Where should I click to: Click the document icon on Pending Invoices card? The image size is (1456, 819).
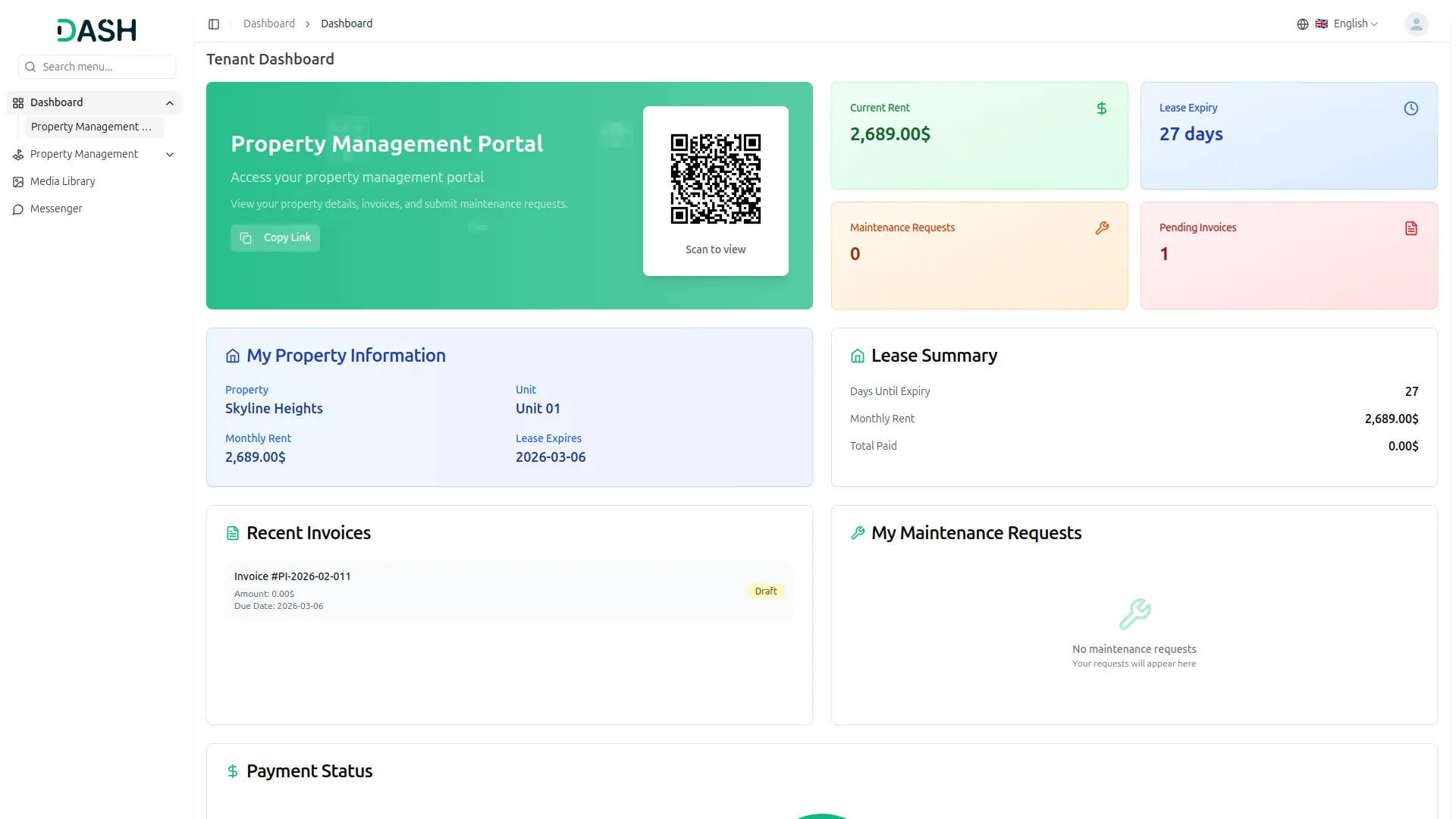coord(1410,228)
